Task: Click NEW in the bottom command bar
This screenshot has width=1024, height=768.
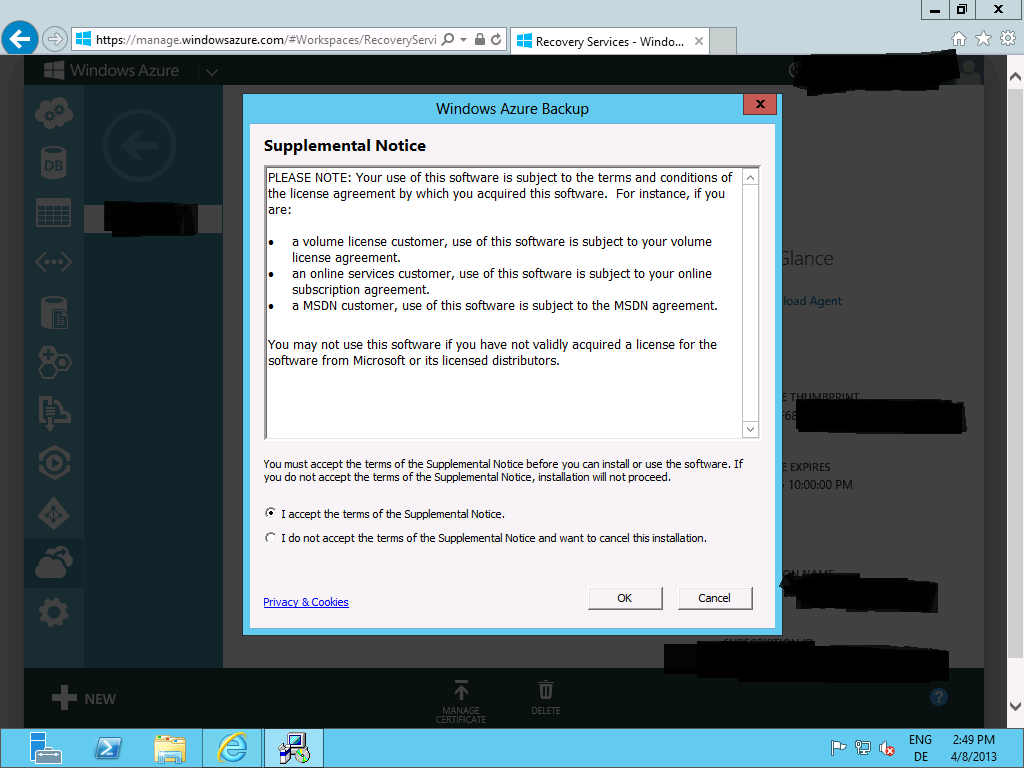Action: point(84,698)
